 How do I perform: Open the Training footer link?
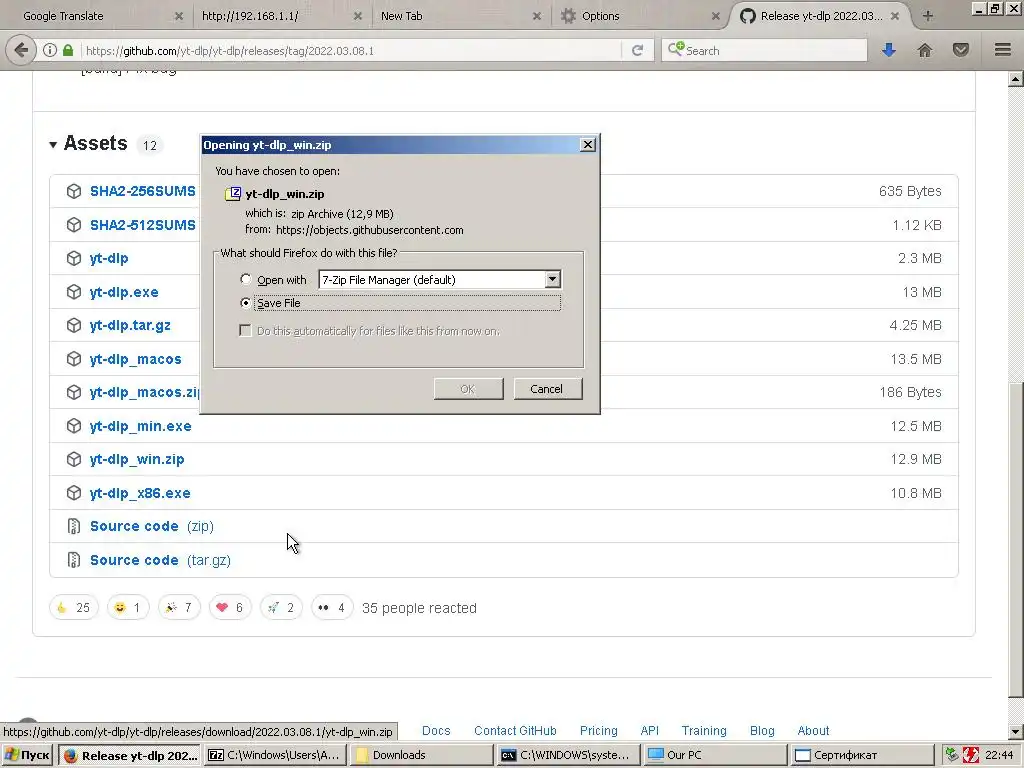click(x=704, y=731)
